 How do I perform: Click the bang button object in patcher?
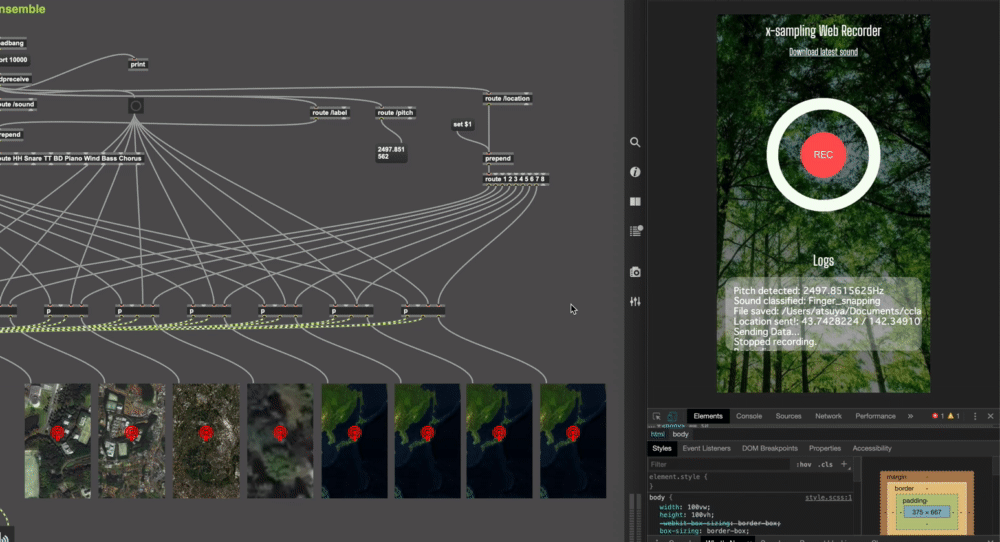click(136, 106)
